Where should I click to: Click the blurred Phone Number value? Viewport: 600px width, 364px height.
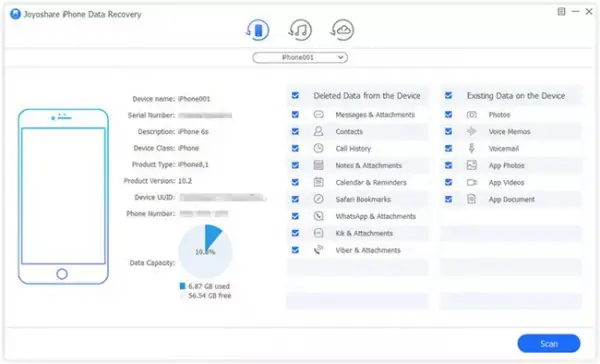(x=204, y=214)
